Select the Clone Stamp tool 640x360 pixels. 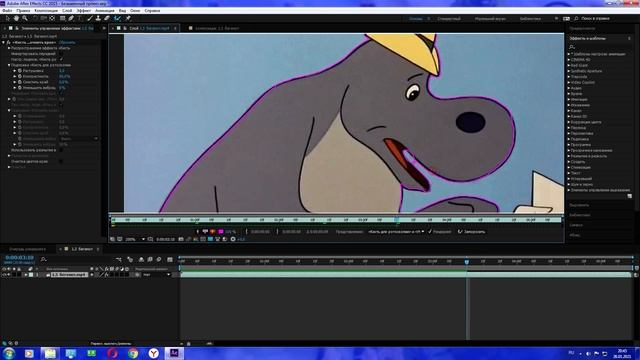(98, 18)
